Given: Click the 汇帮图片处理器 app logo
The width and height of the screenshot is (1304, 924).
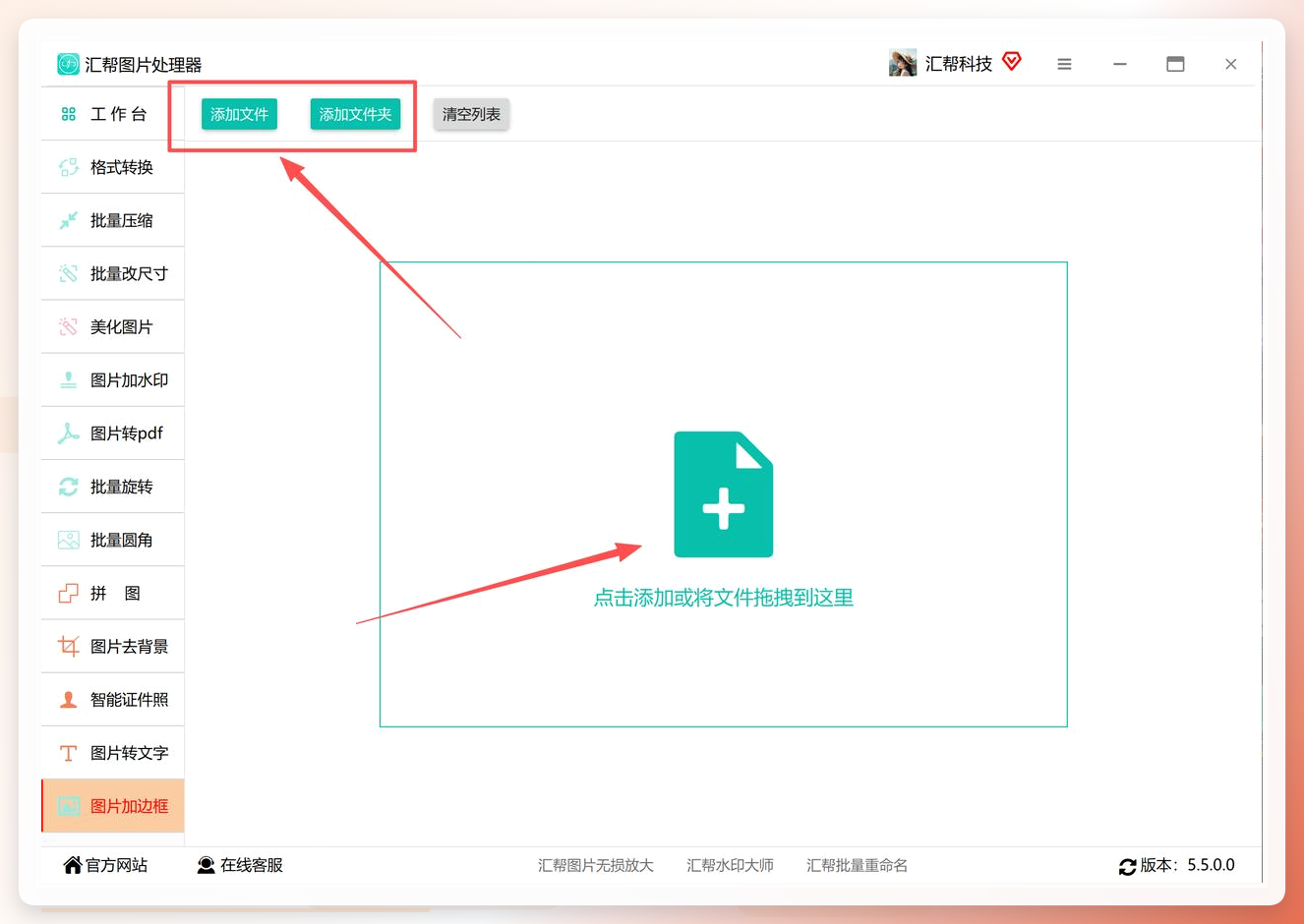Looking at the screenshot, I should (68, 64).
